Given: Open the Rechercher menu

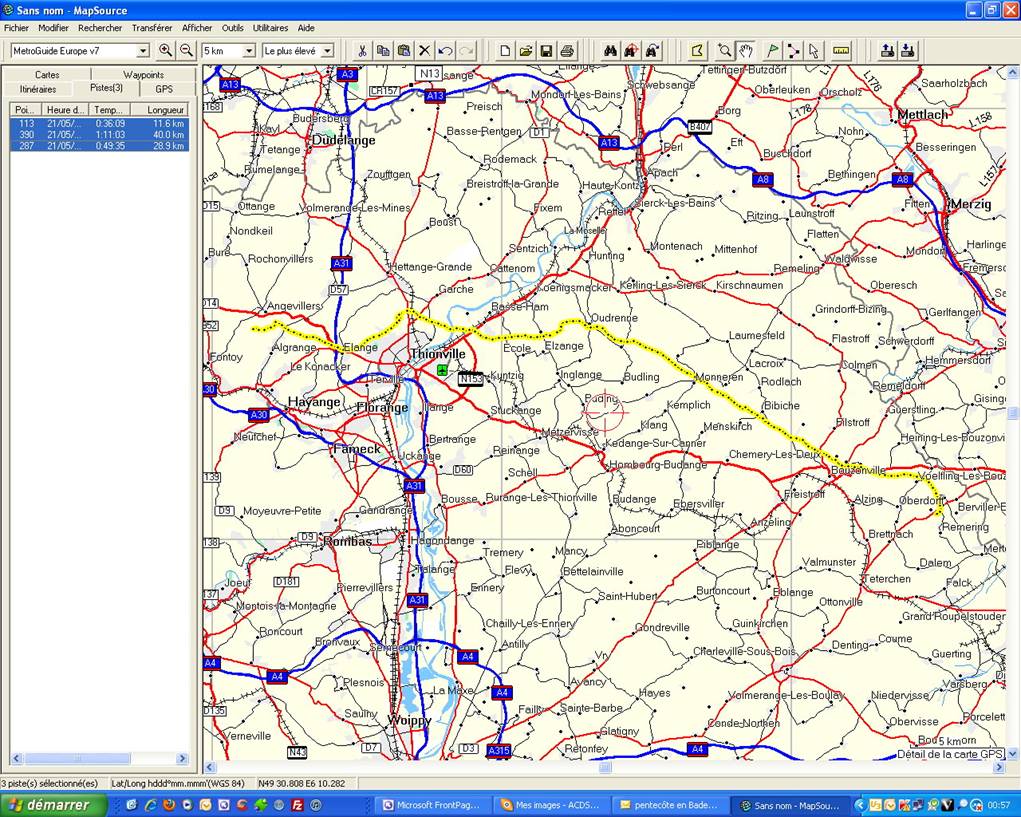Looking at the screenshot, I should click(100, 28).
